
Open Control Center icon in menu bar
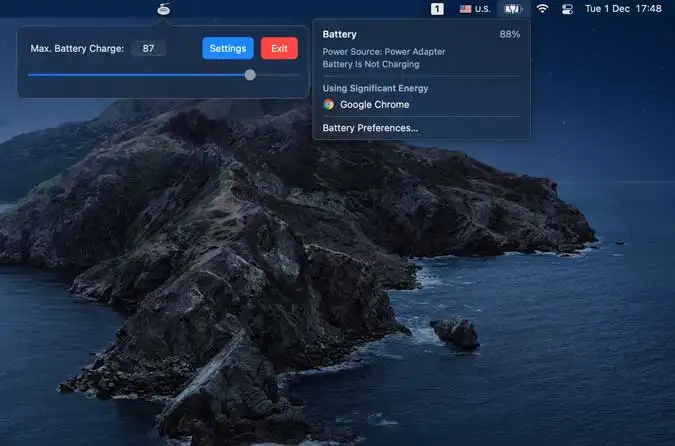[567, 9]
